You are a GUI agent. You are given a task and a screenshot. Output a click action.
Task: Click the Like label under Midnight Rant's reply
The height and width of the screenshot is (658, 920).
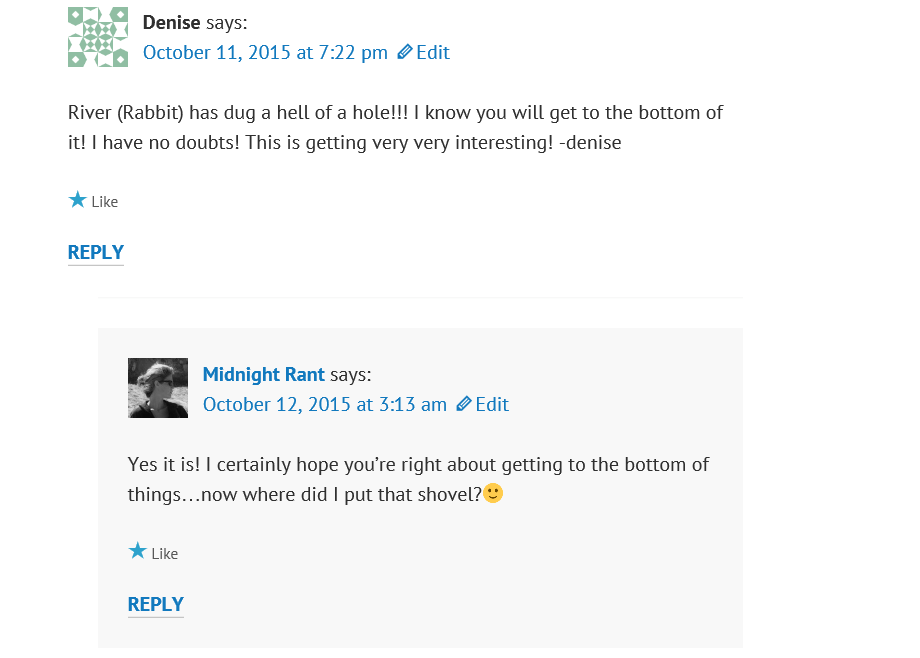pos(165,554)
